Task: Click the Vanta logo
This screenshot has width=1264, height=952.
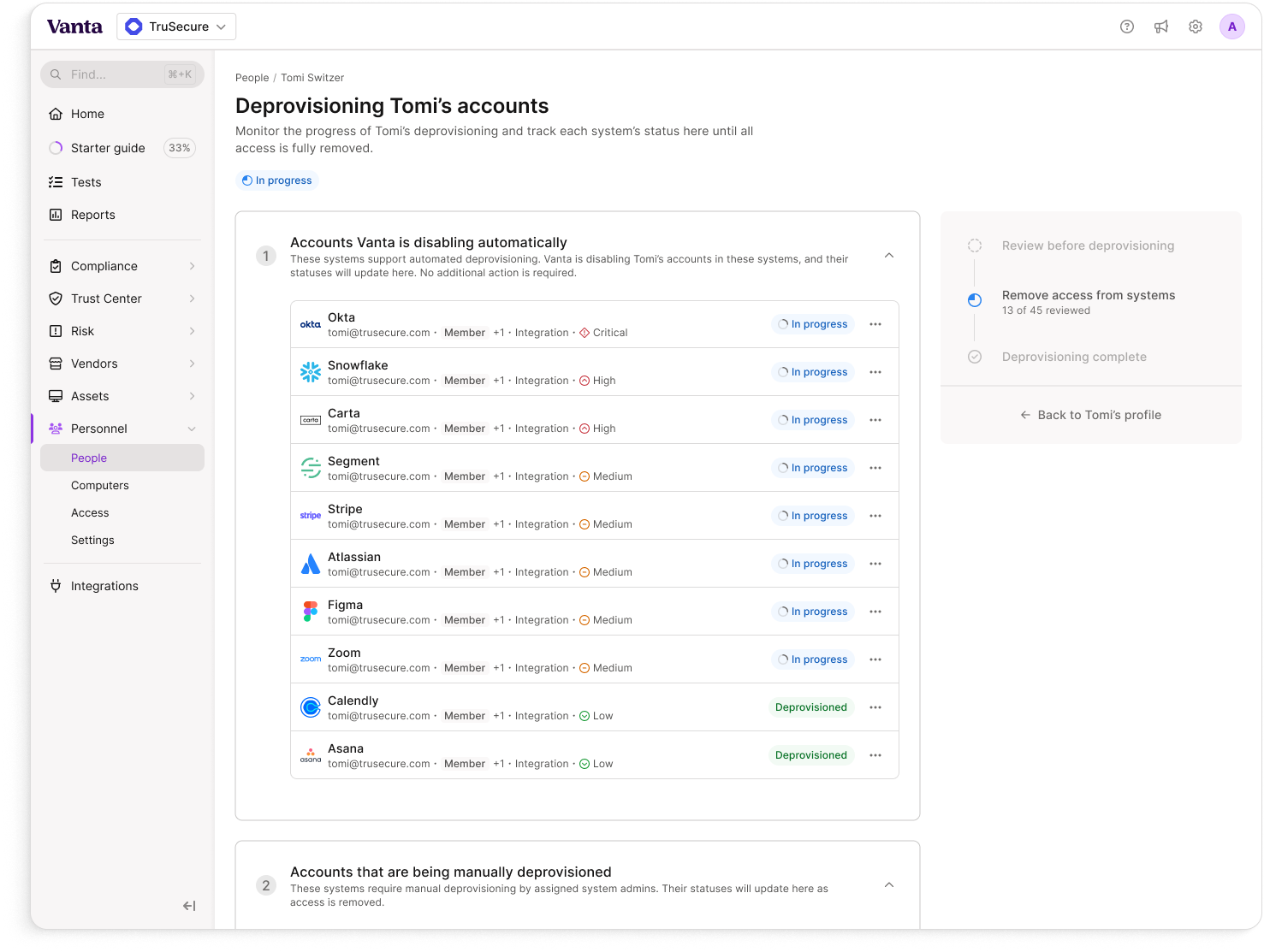Action: coord(74,27)
